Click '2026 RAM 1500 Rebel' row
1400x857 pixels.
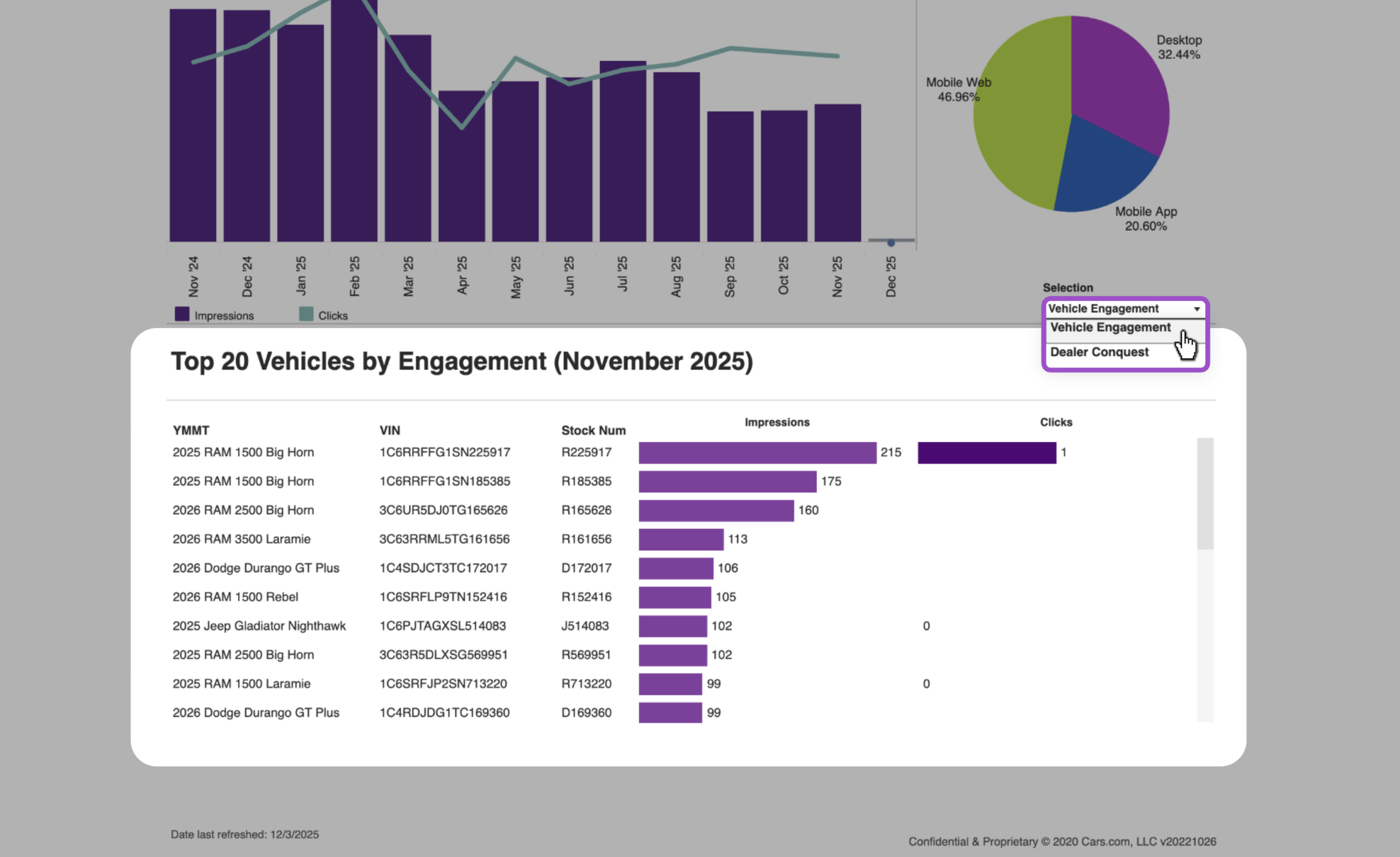(x=235, y=597)
